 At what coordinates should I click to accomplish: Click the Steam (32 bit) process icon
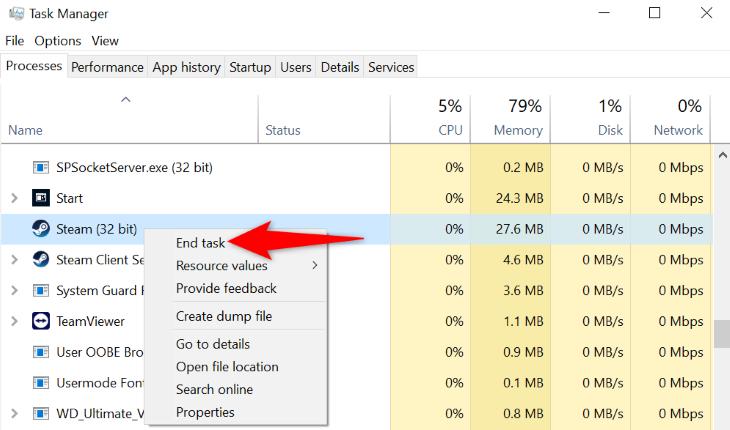coord(41,229)
